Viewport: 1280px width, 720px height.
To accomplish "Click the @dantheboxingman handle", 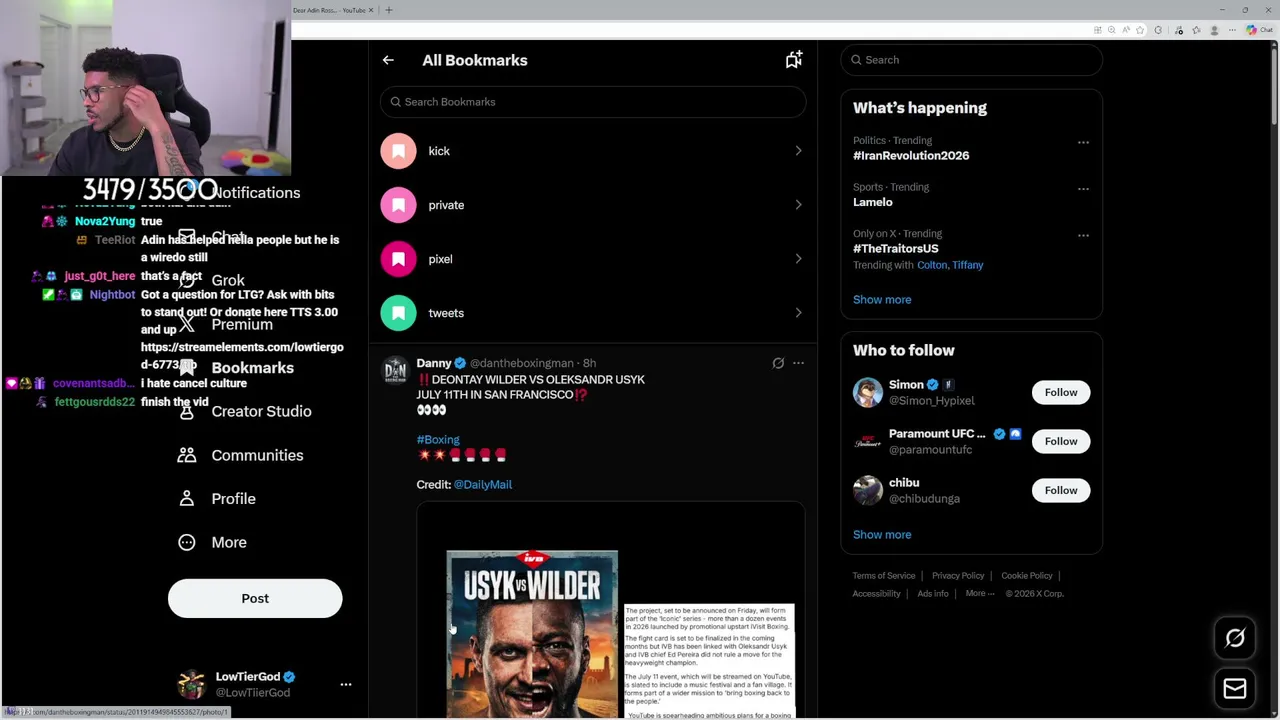I will tap(521, 363).
